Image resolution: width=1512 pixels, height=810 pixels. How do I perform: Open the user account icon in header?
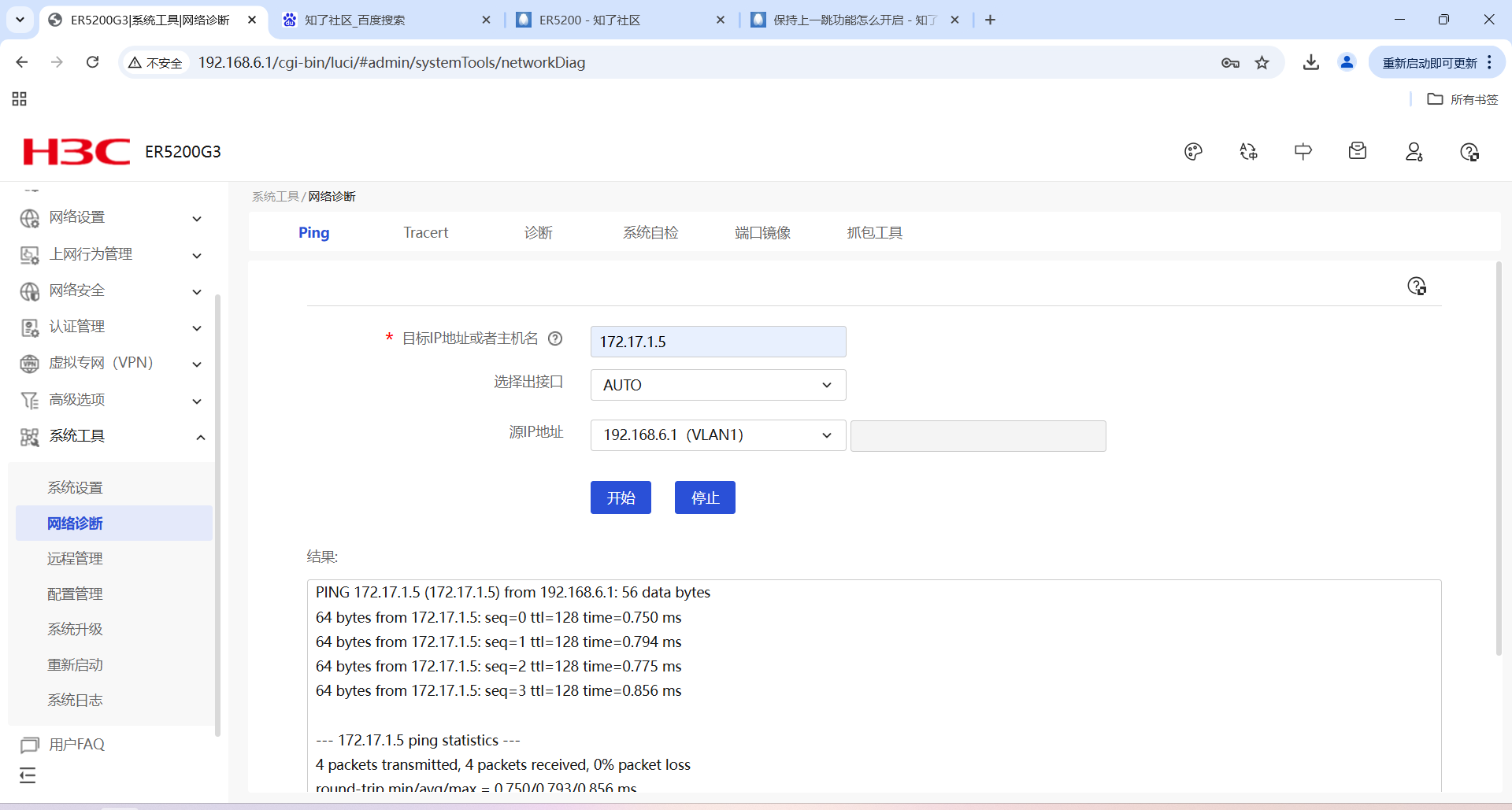[x=1414, y=152]
